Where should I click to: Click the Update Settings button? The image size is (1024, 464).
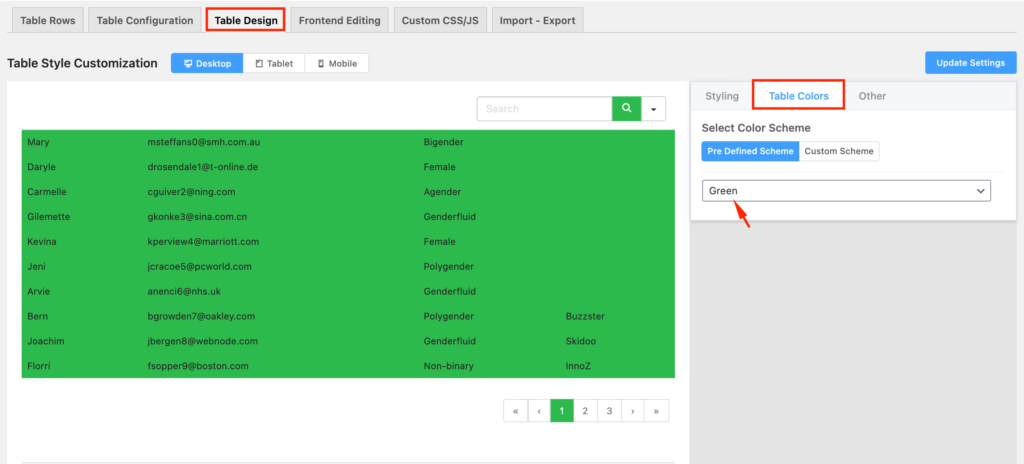point(970,63)
